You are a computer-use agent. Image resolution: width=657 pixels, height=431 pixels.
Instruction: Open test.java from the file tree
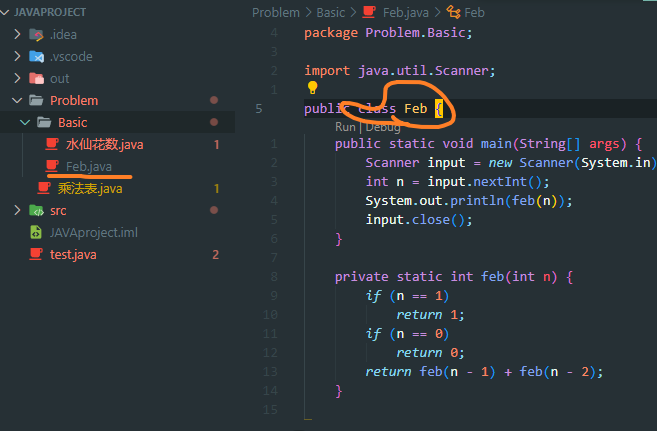click(73, 254)
